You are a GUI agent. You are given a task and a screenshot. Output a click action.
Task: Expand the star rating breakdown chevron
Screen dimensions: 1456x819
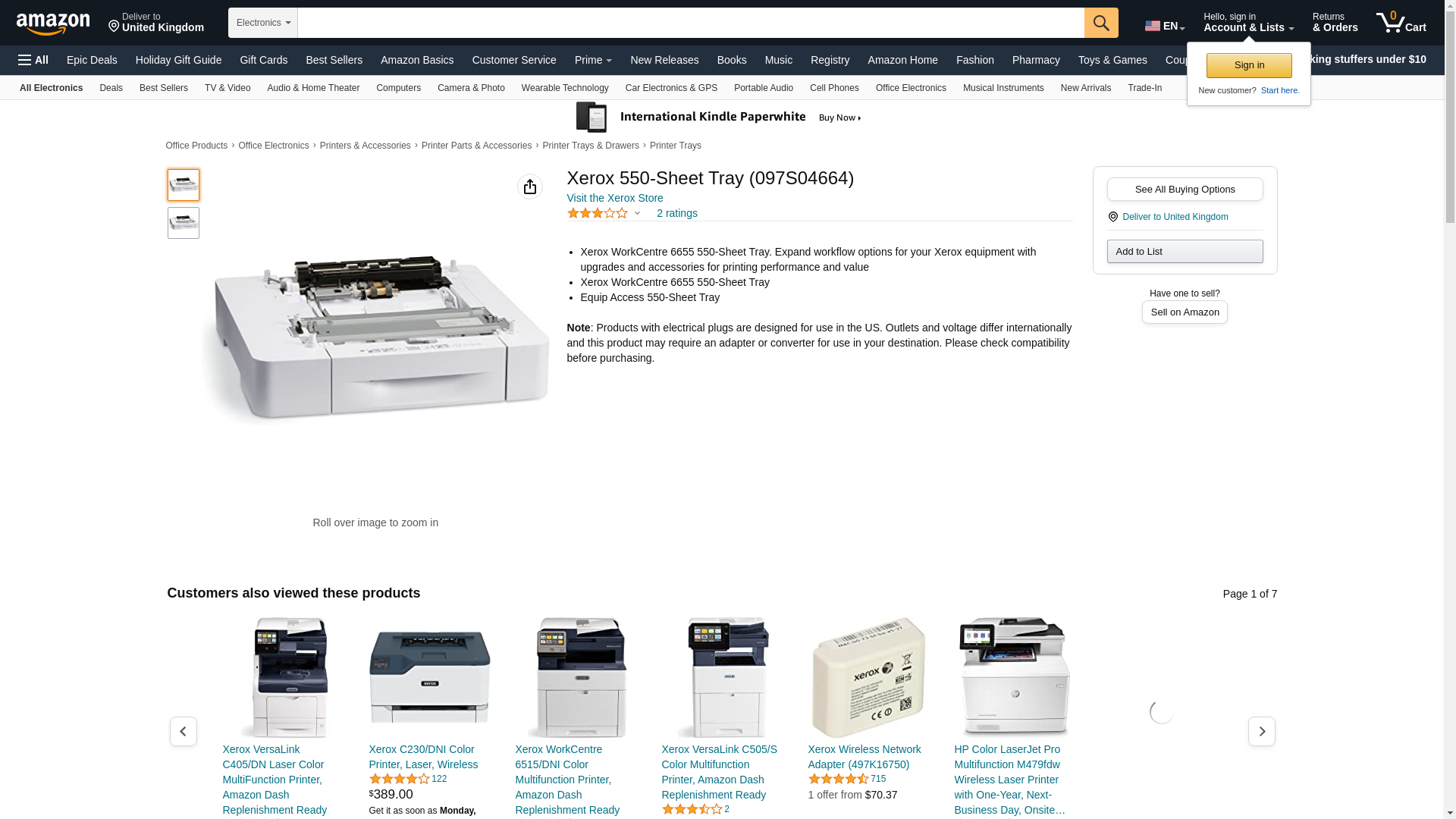[x=637, y=214]
